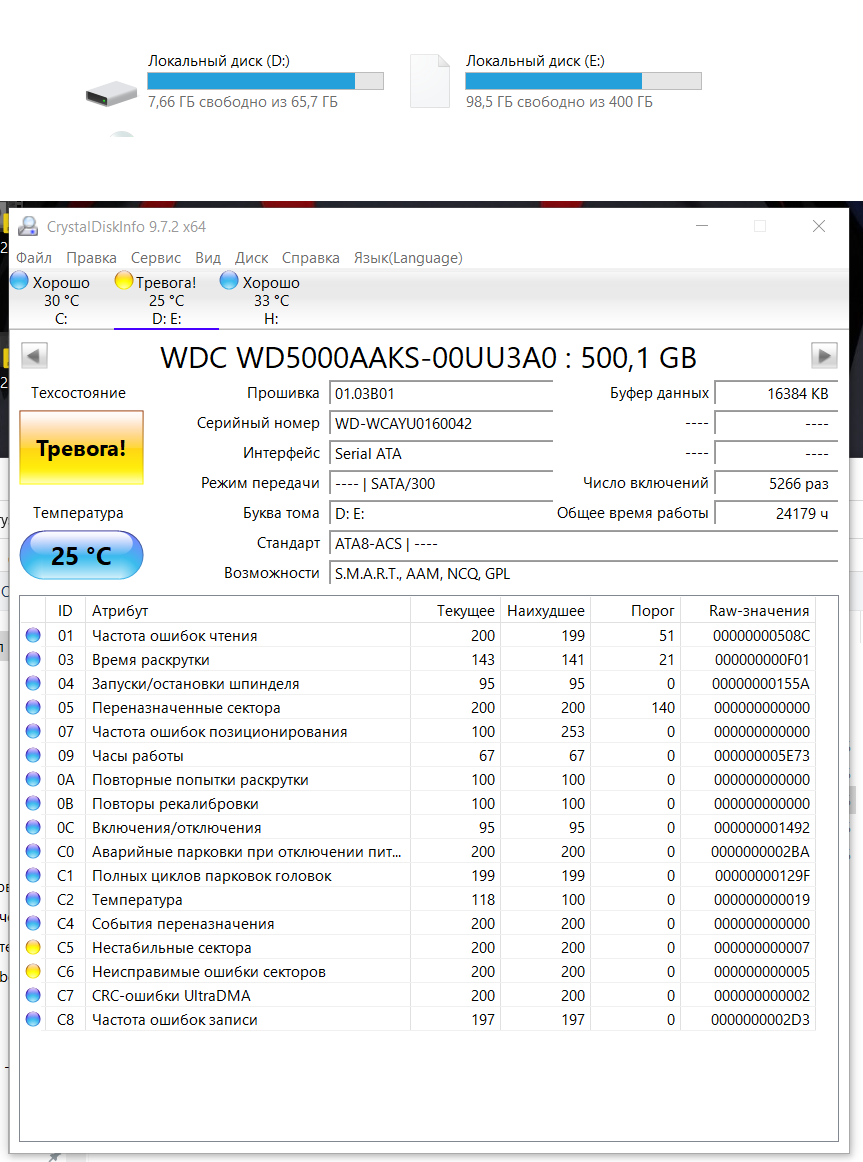Click the Текущее column header
The height and width of the screenshot is (1162, 863).
click(x=456, y=611)
